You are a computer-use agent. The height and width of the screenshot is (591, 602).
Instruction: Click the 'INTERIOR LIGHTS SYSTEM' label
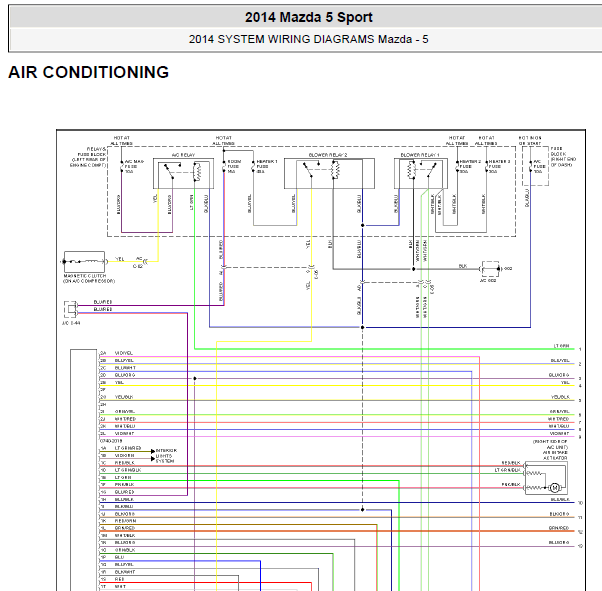[166, 456]
